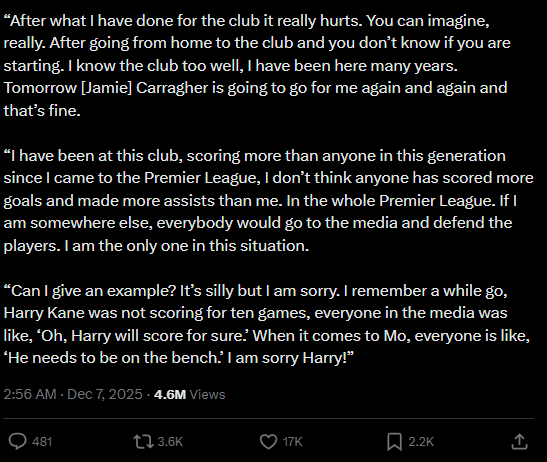The height and width of the screenshot is (462, 547).
Task: View the 4.6M view count analytics
Action: 170,394
